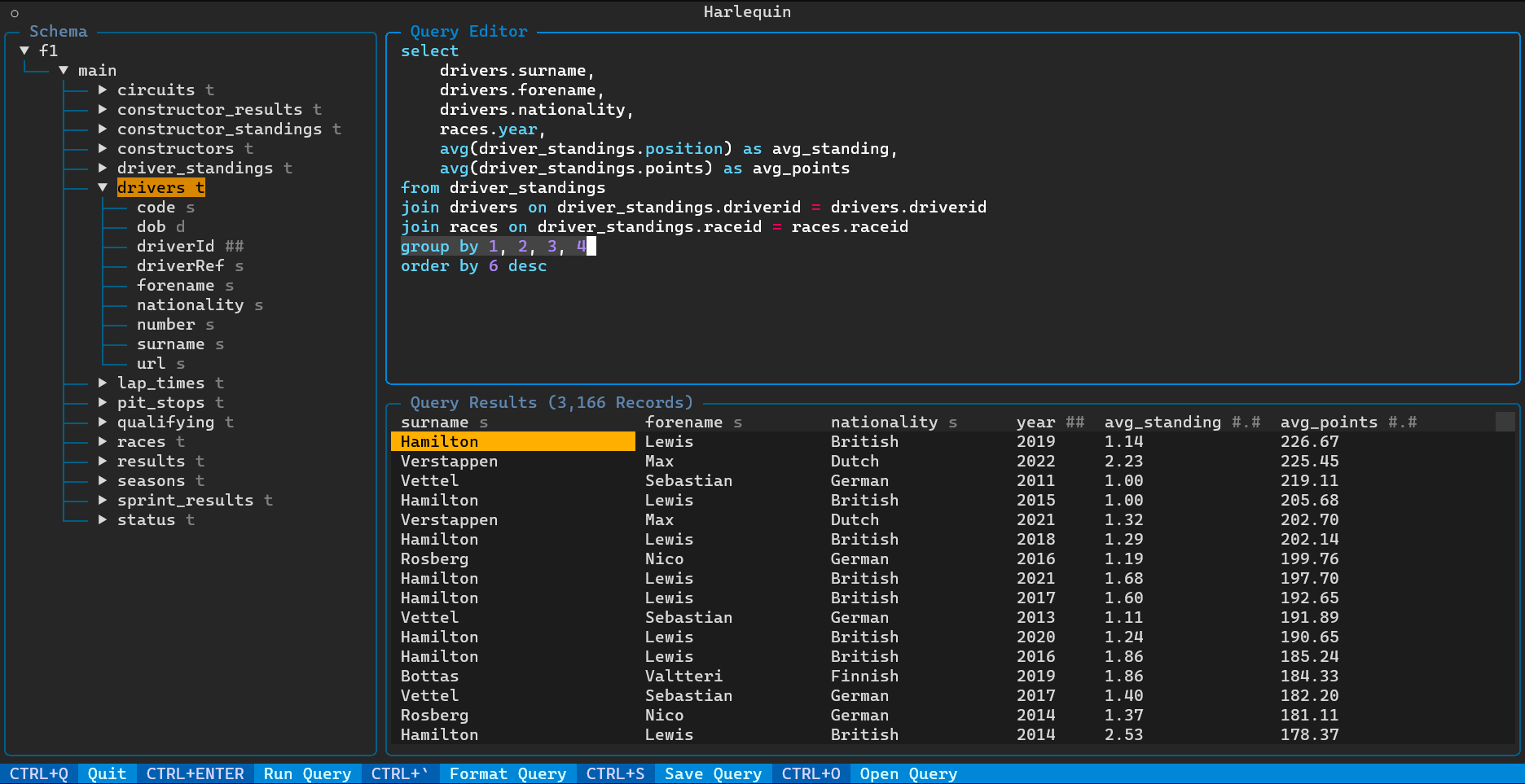The image size is (1525, 784).
Task: Expand the sprint_results table arrow
Action: (103, 500)
